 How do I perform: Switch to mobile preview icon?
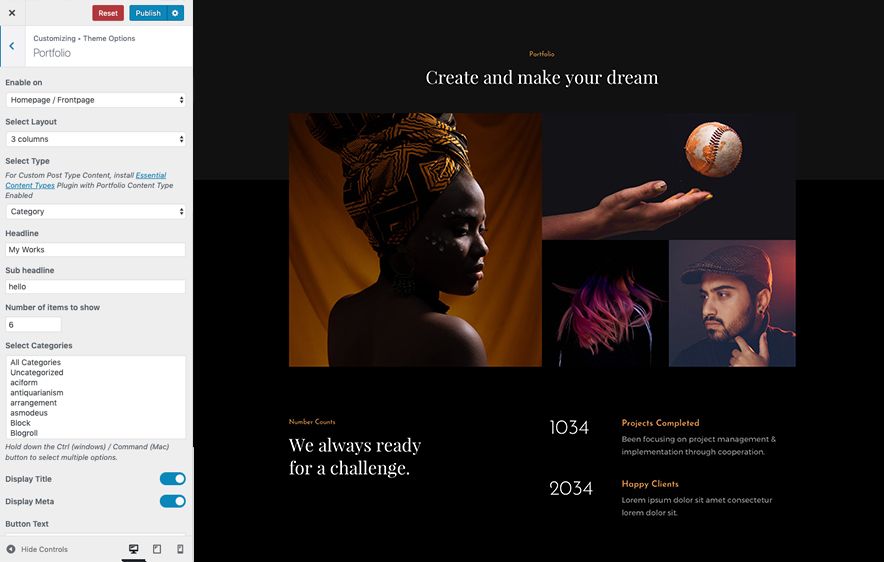click(x=180, y=549)
